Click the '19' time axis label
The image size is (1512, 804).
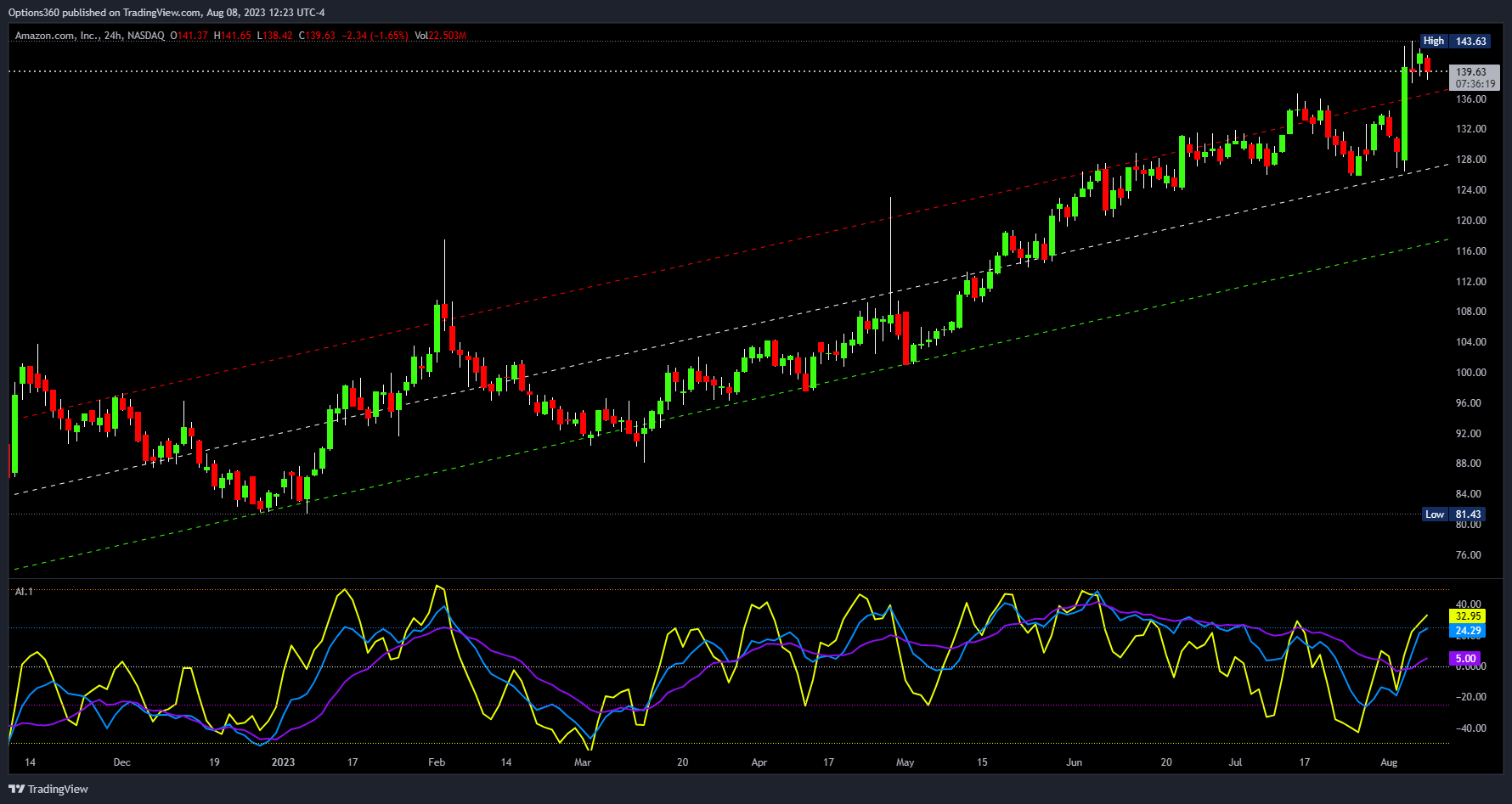(214, 762)
